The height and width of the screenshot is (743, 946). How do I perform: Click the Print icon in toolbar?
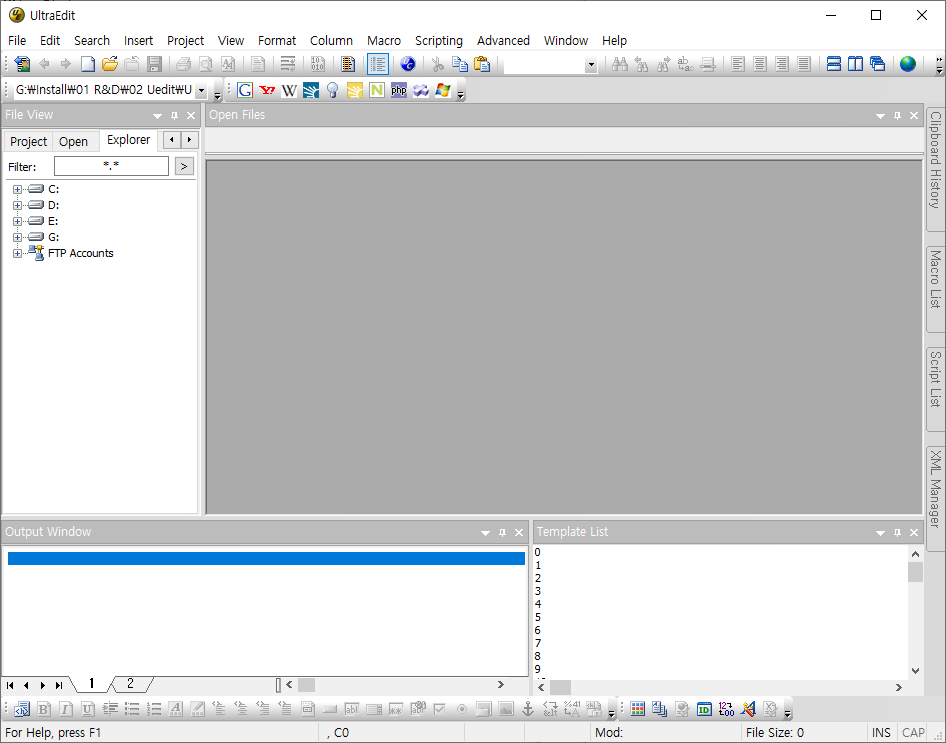click(183, 64)
